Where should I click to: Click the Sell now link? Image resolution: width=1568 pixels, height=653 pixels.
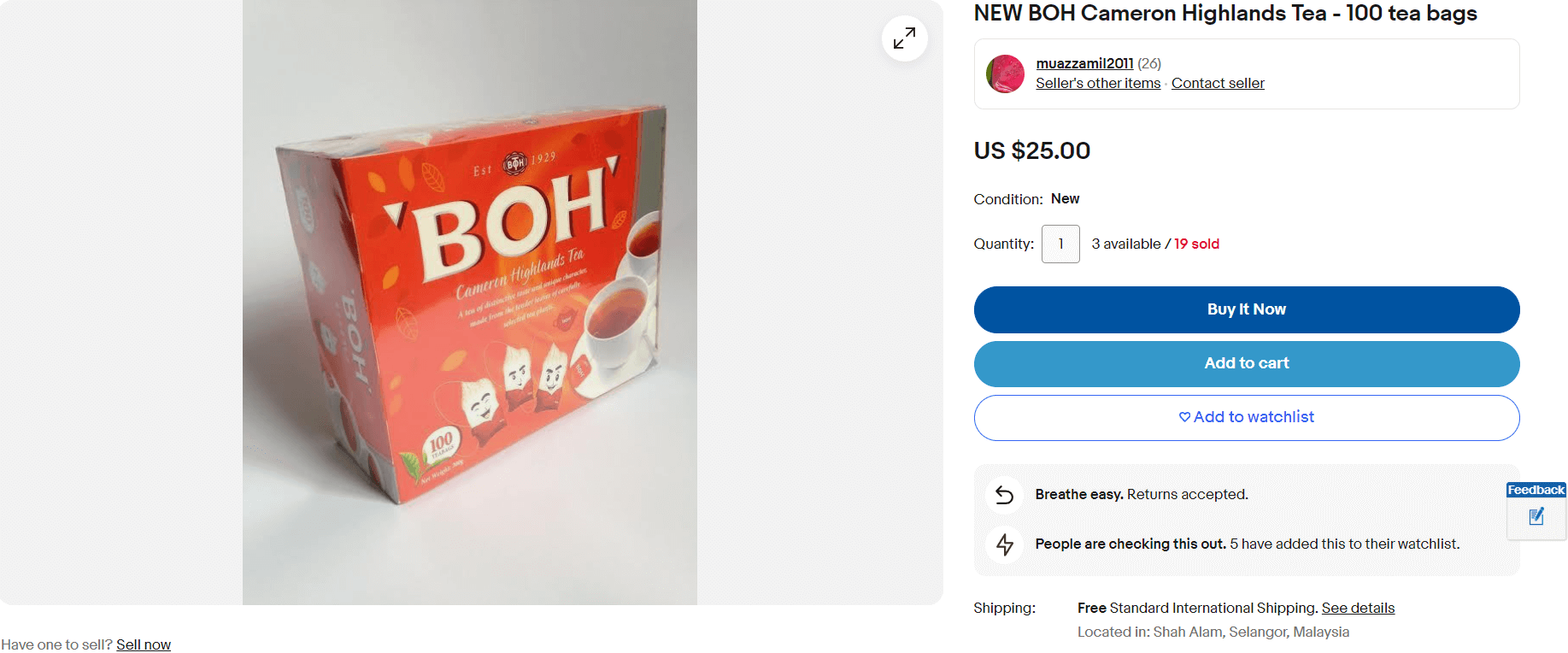(144, 644)
